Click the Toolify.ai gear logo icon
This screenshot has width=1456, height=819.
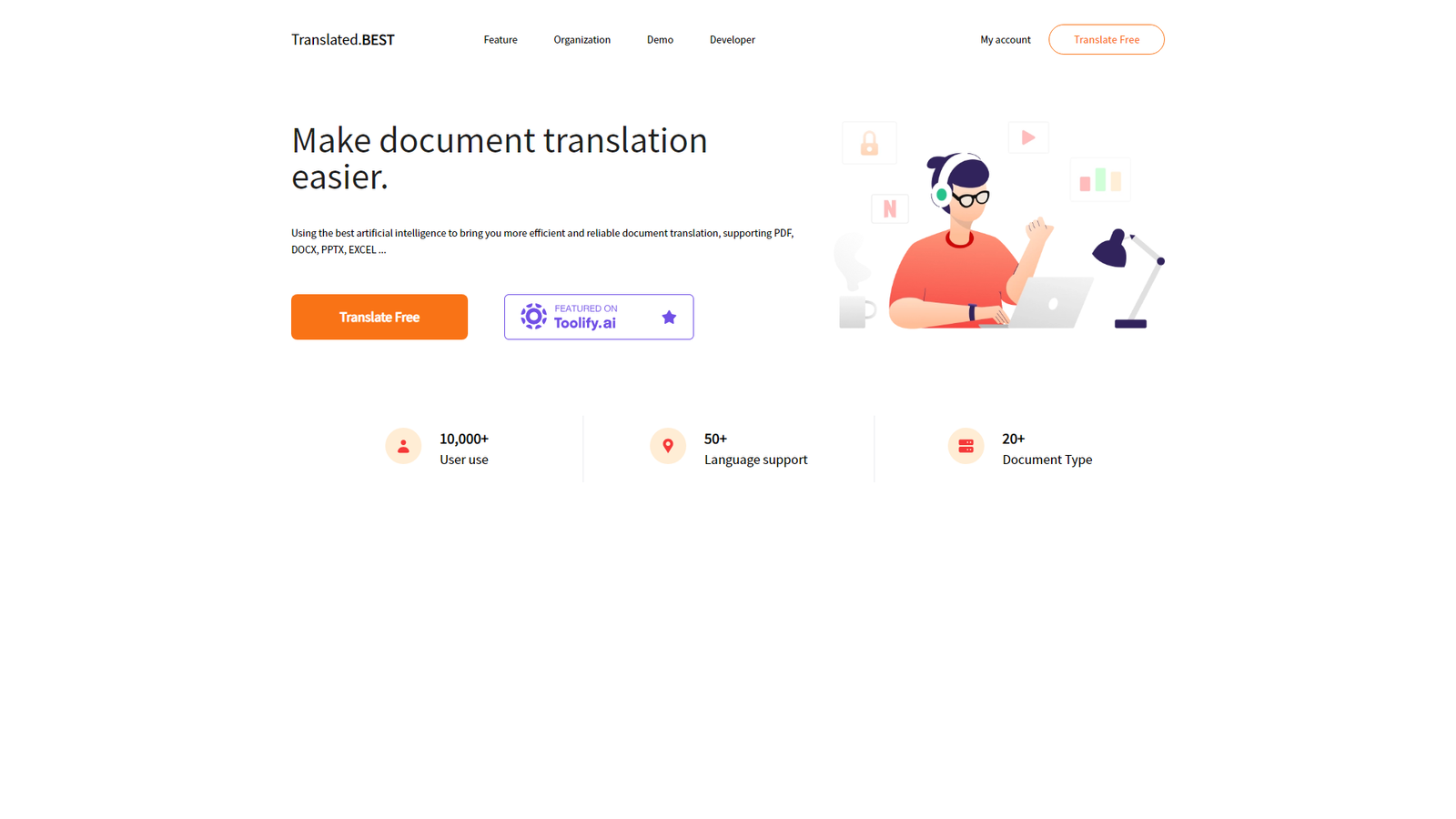533,317
